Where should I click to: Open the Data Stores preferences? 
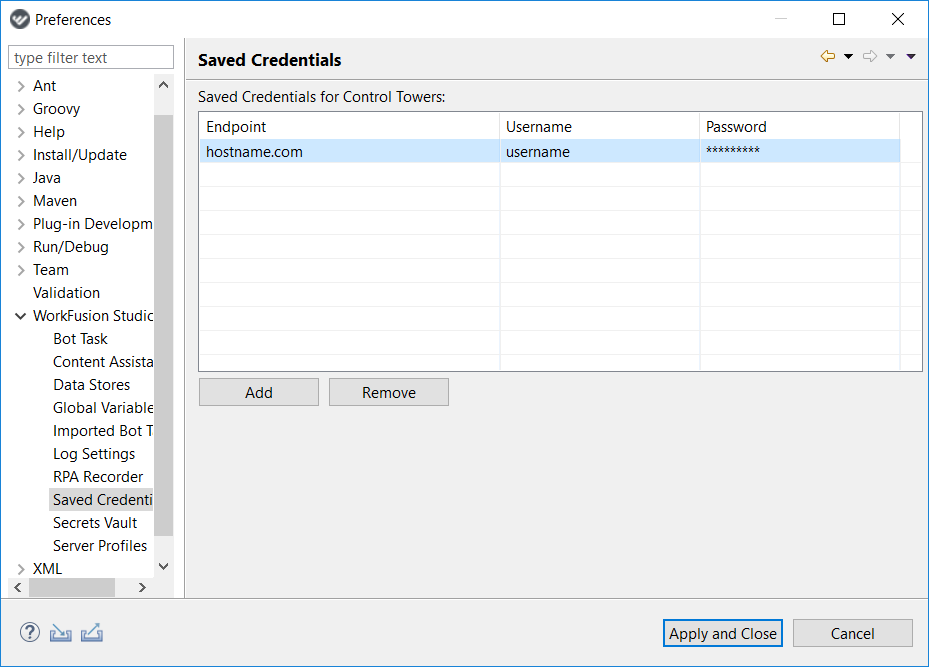click(x=91, y=385)
